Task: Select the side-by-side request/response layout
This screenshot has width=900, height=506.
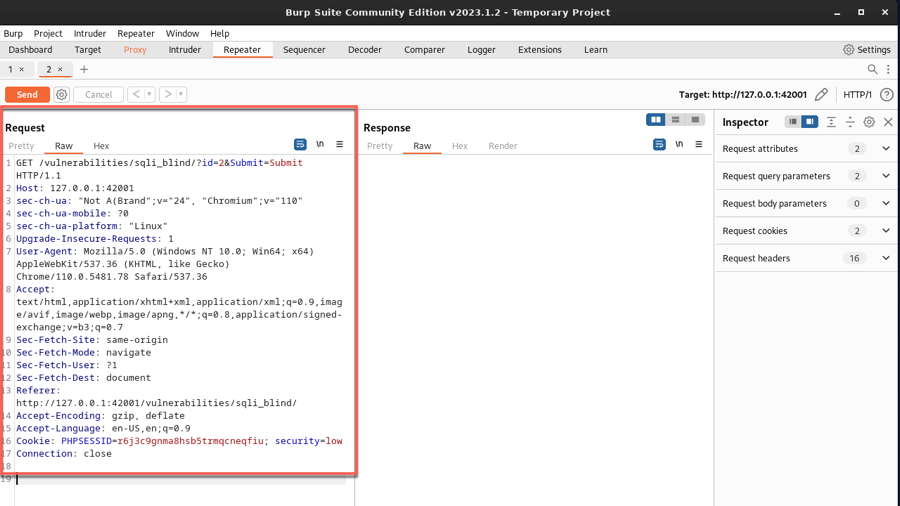Action: click(x=655, y=119)
